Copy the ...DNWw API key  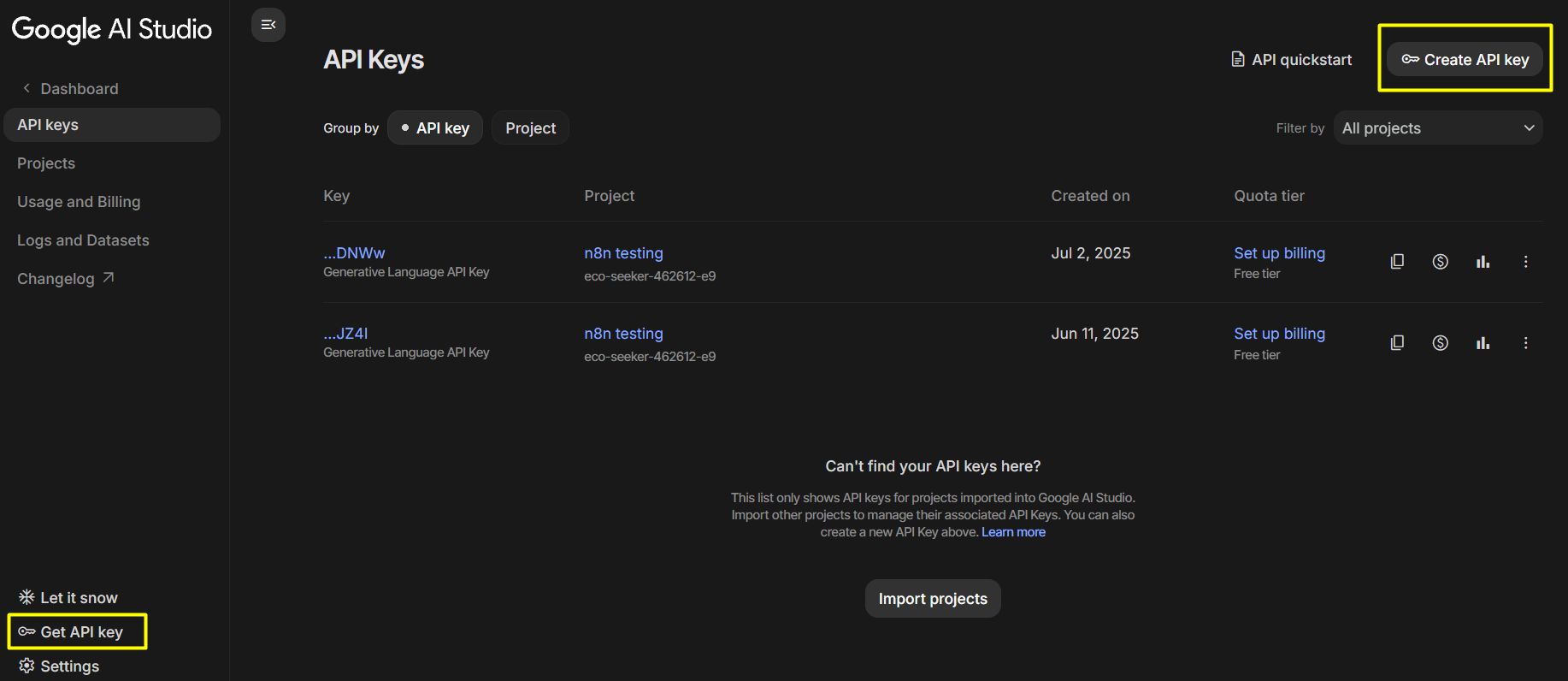coord(1397,262)
